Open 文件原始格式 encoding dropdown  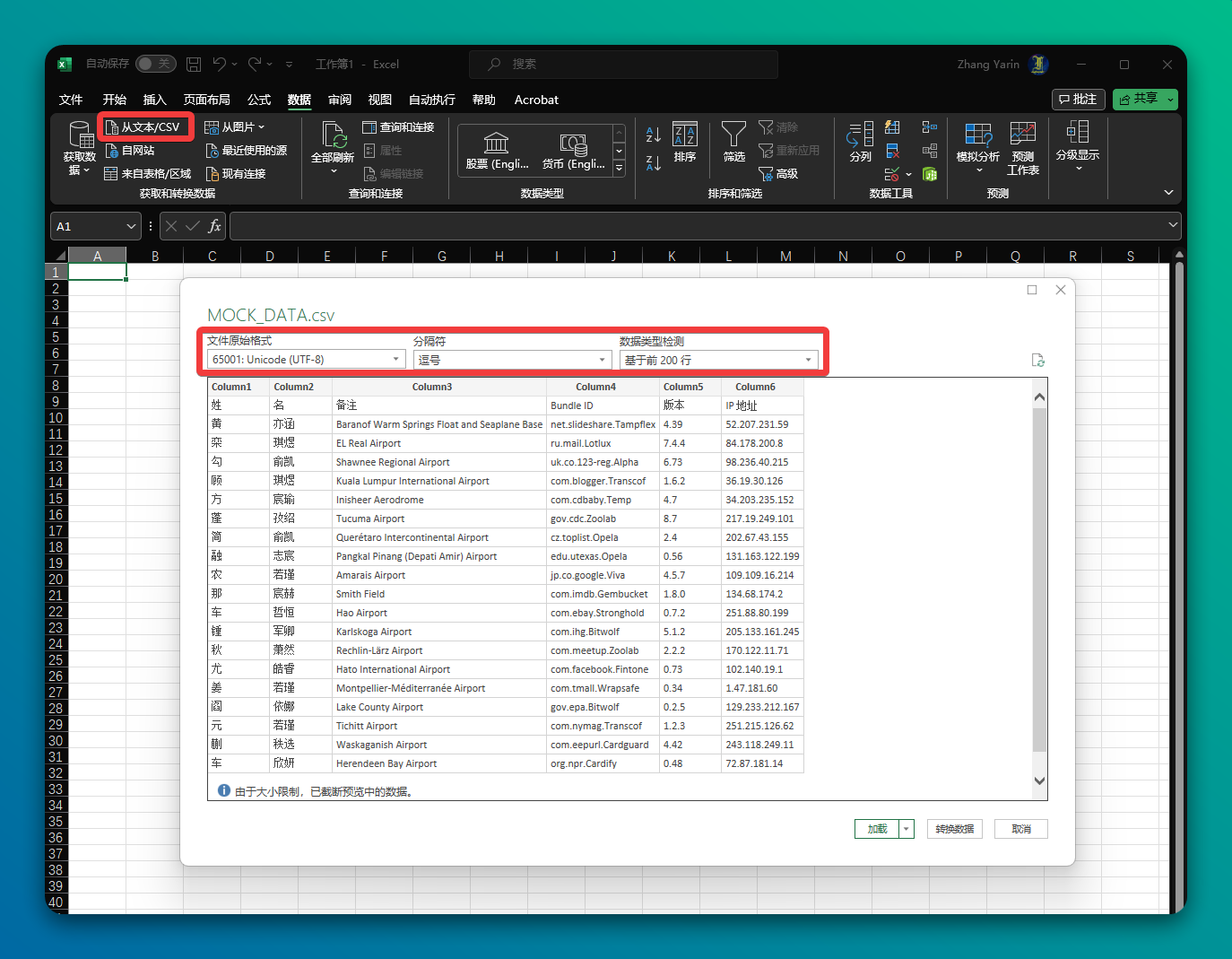tap(306, 360)
